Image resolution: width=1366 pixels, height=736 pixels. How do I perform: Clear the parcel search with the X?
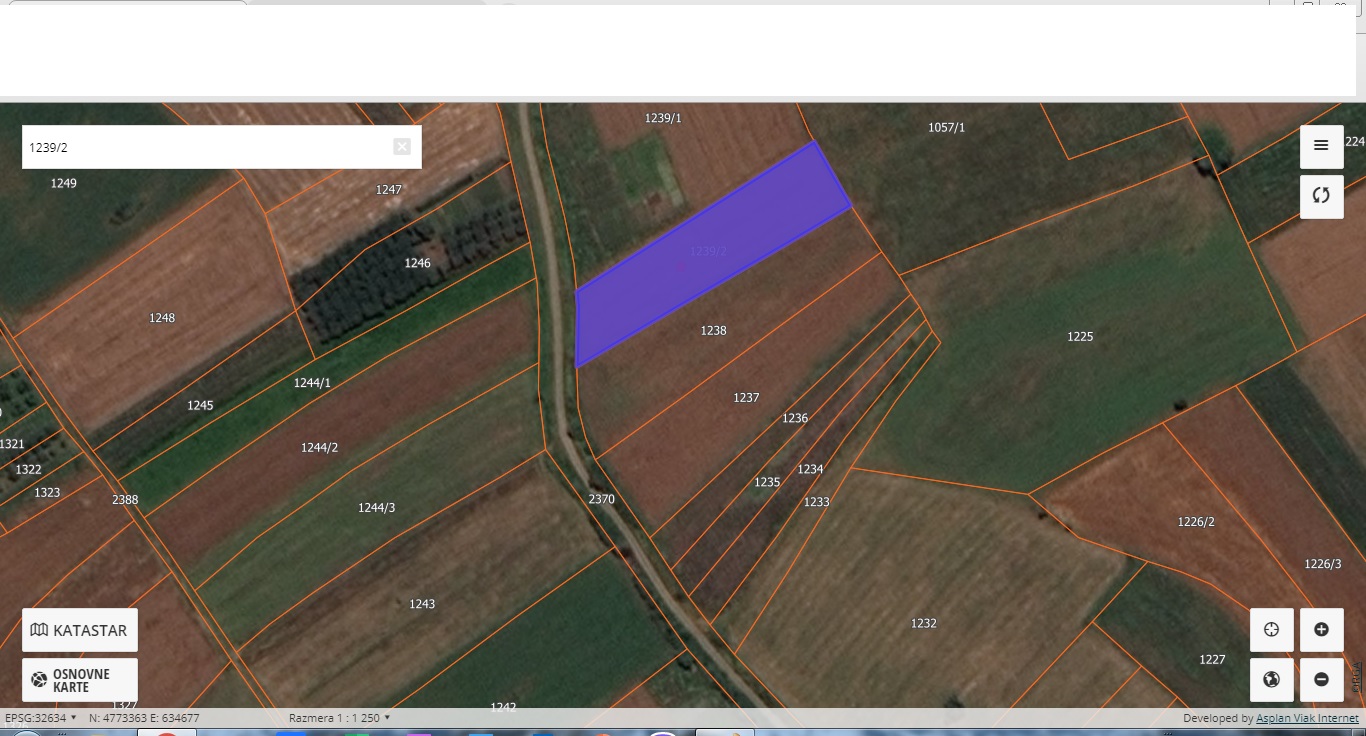click(402, 147)
